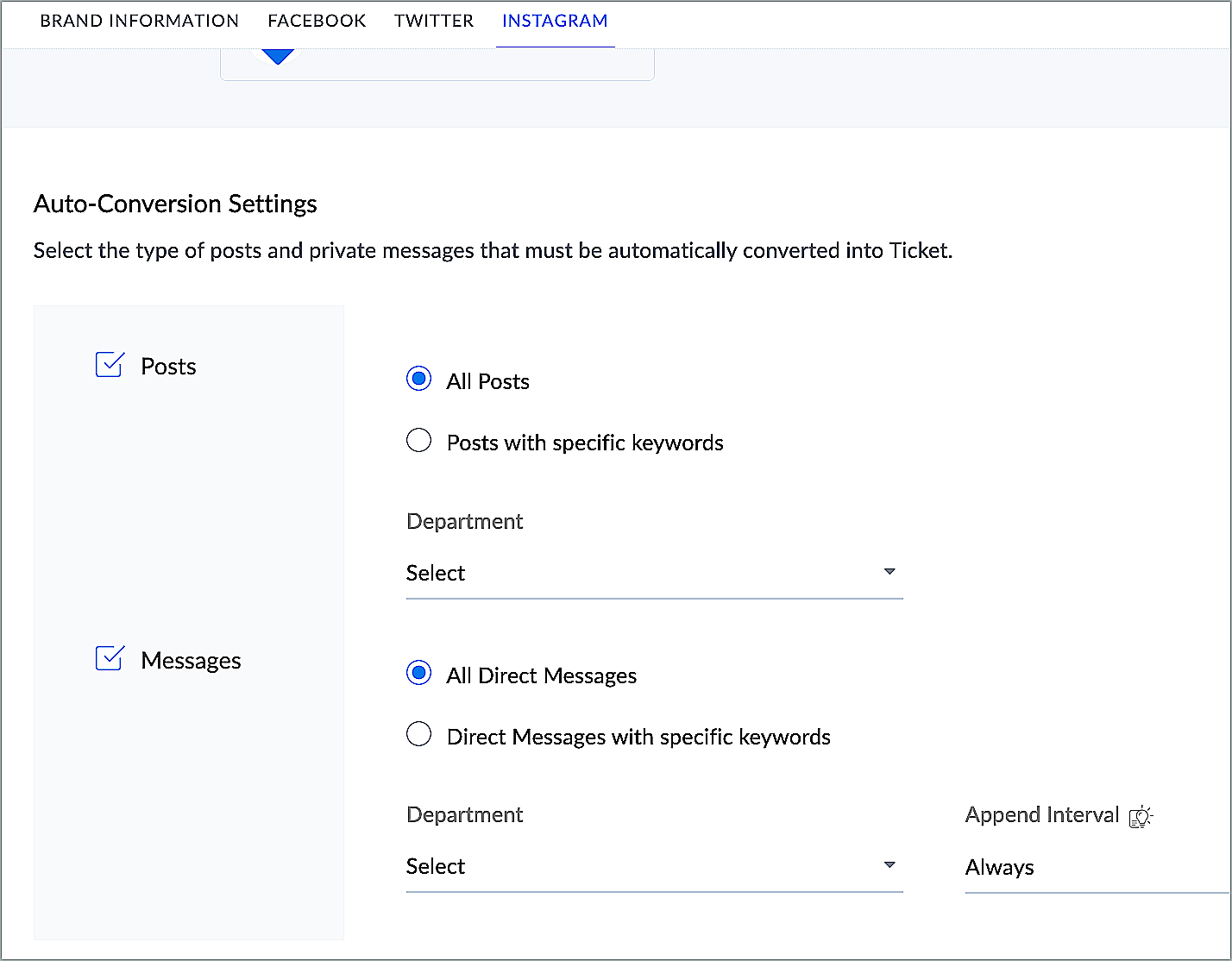Switch to the Brand Information tab
The image size is (1232, 961).
click(140, 21)
